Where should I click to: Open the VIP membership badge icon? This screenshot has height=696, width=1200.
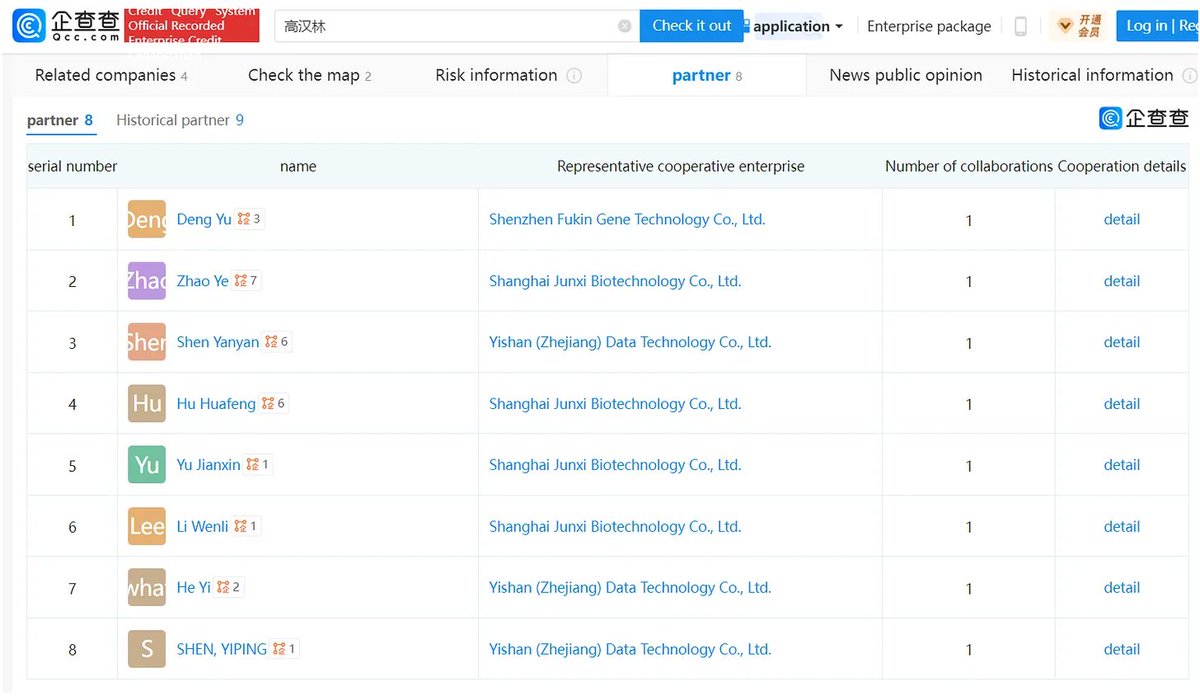(1078, 26)
